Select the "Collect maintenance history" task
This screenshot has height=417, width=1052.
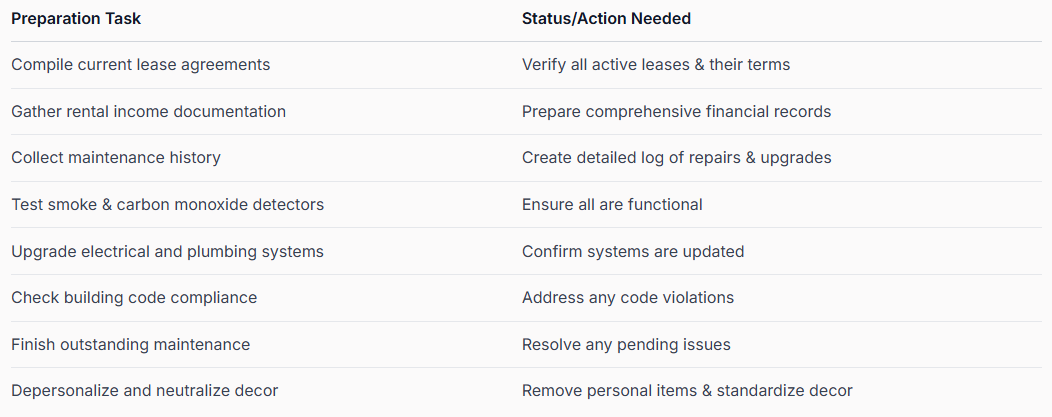[x=116, y=158]
